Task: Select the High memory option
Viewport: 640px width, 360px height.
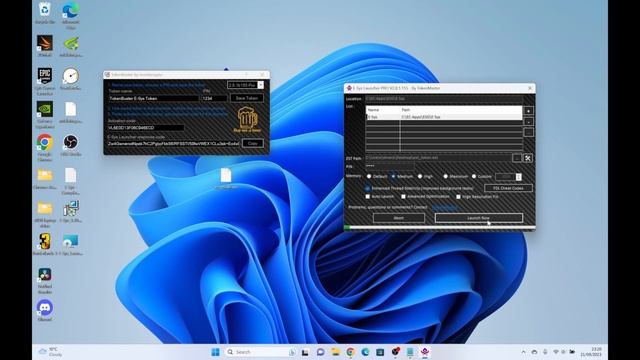Action: 420,176
